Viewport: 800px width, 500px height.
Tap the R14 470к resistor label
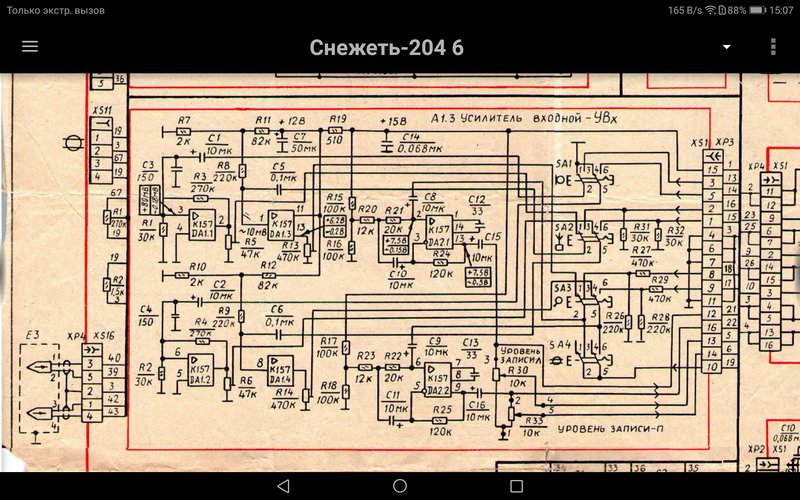(x=283, y=399)
